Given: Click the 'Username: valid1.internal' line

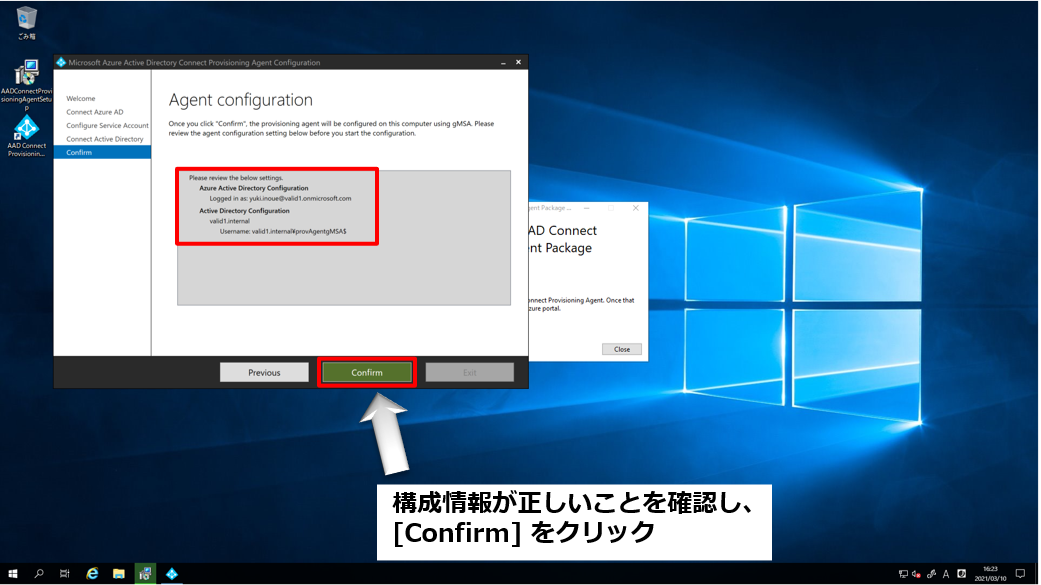Looking at the screenshot, I should point(283,232).
